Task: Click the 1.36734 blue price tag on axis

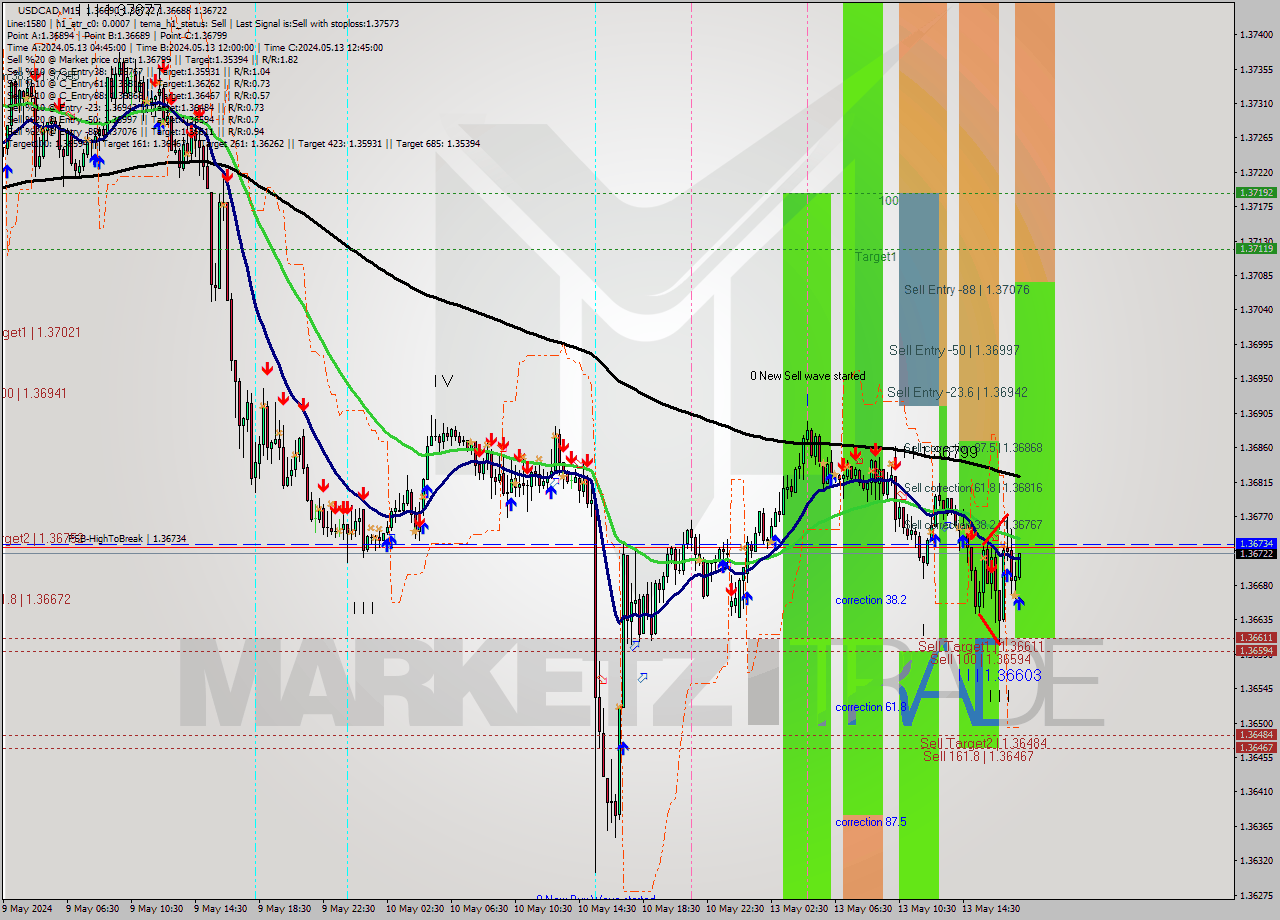Action: point(1255,544)
